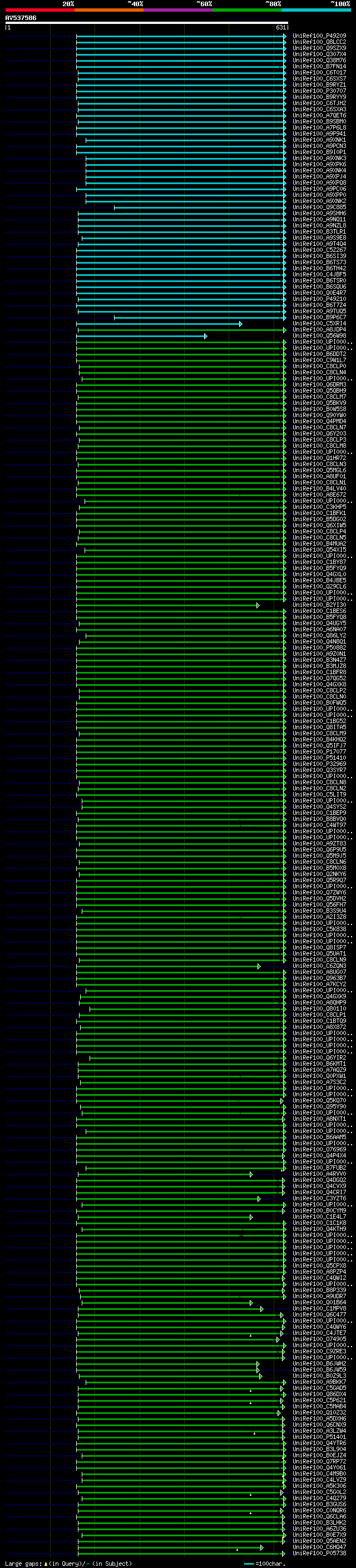The image size is (356, 1568).
Task: Click hit label UniRef100_A8NXT1
Action: click(319, 1118)
